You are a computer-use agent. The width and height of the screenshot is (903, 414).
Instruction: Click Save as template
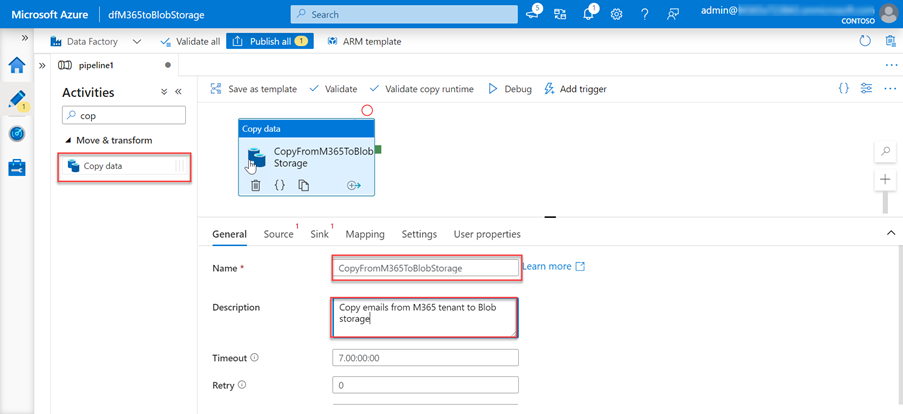tap(253, 89)
